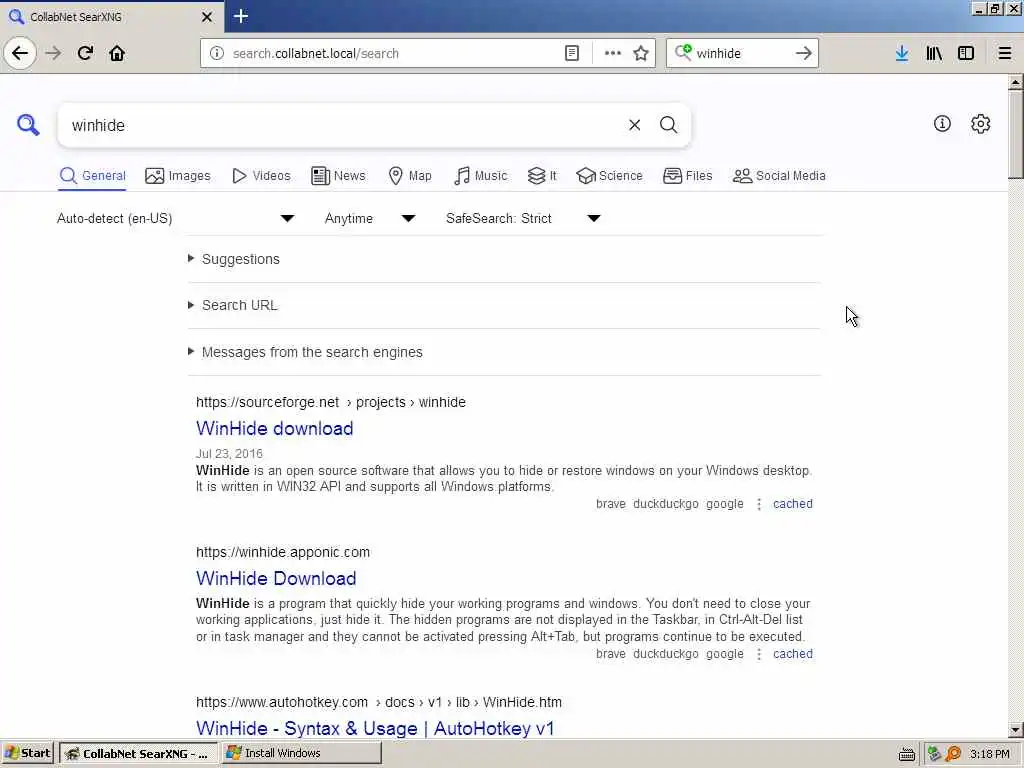Submit search with the magnifier button
The width and height of the screenshot is (1024, 768).
click(x=668, y=125)
